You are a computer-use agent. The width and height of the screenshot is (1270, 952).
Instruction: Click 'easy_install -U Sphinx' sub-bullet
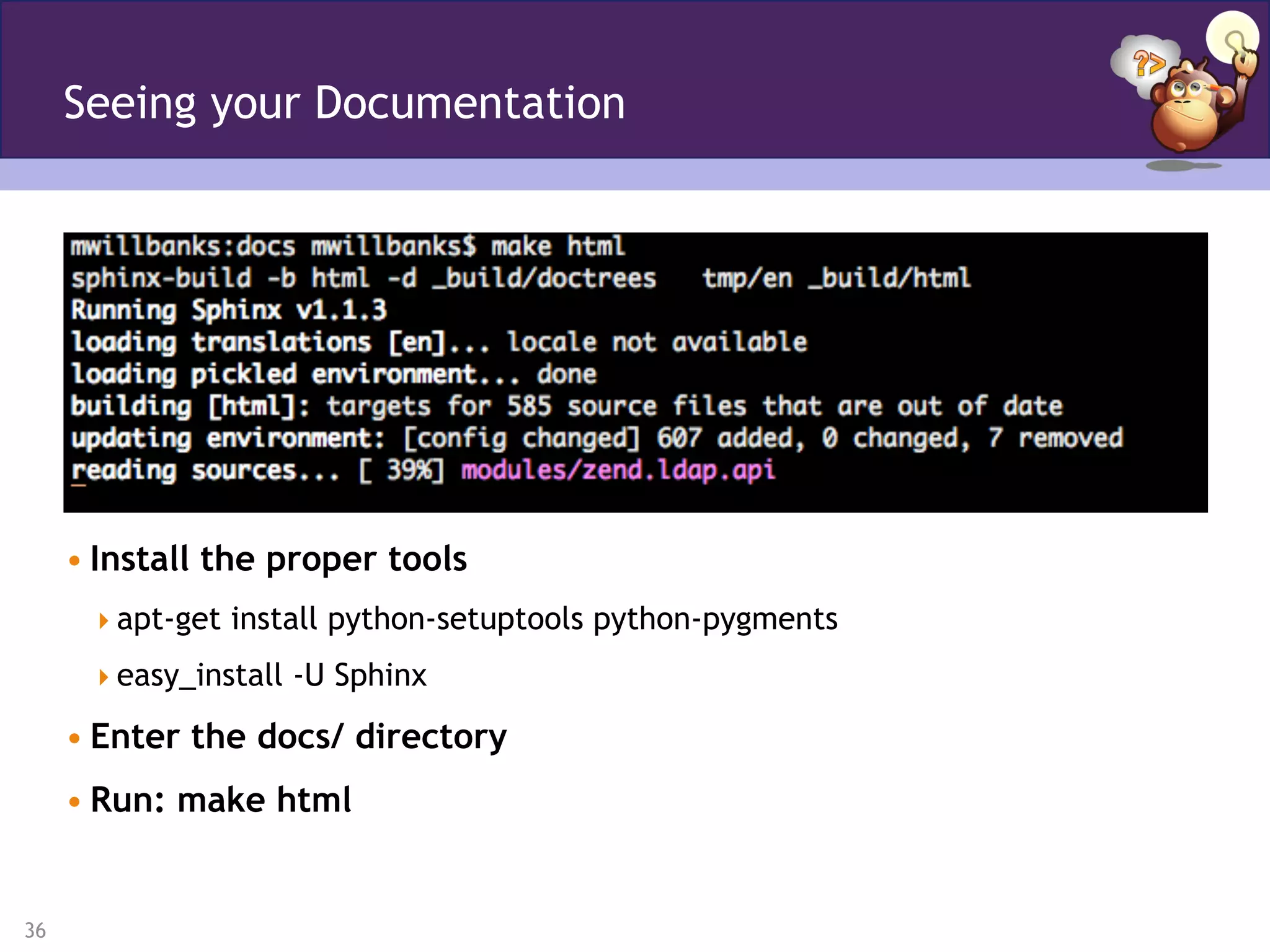point(272,676)
